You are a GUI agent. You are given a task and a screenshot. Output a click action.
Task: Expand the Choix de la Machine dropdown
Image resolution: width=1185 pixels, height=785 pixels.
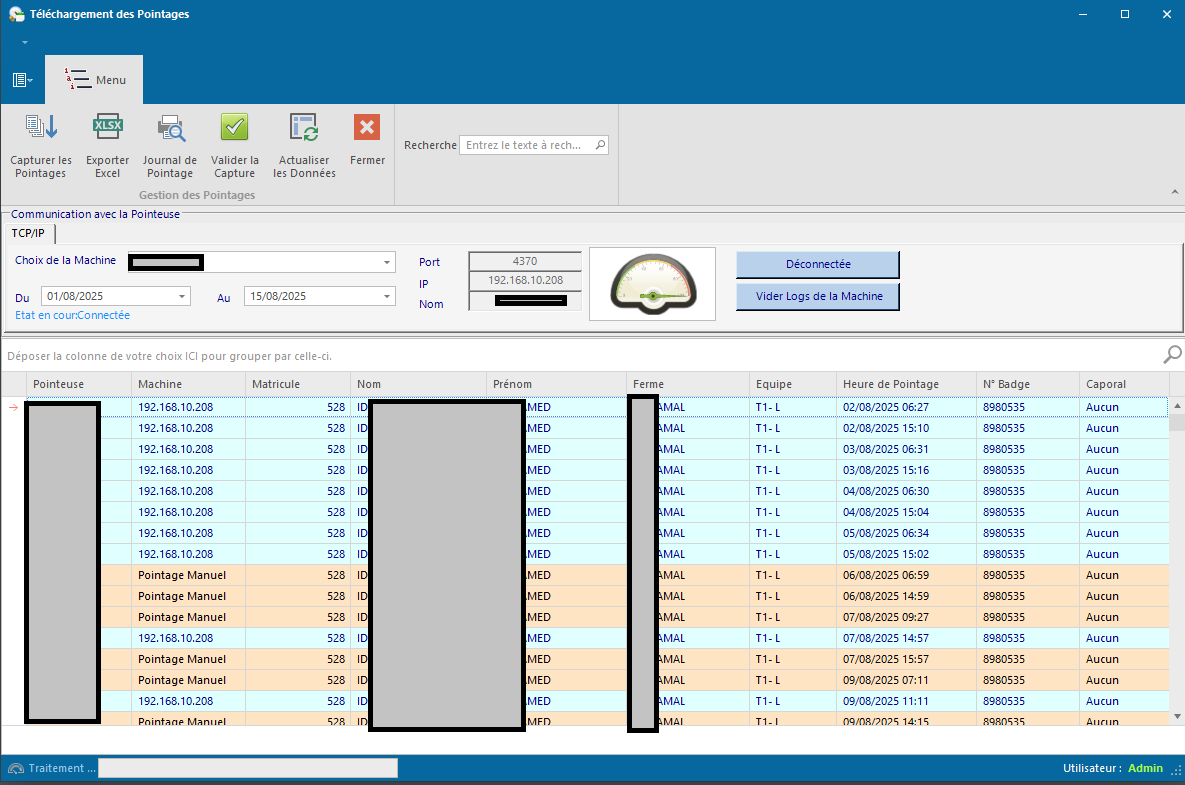(x=387, y=263)
